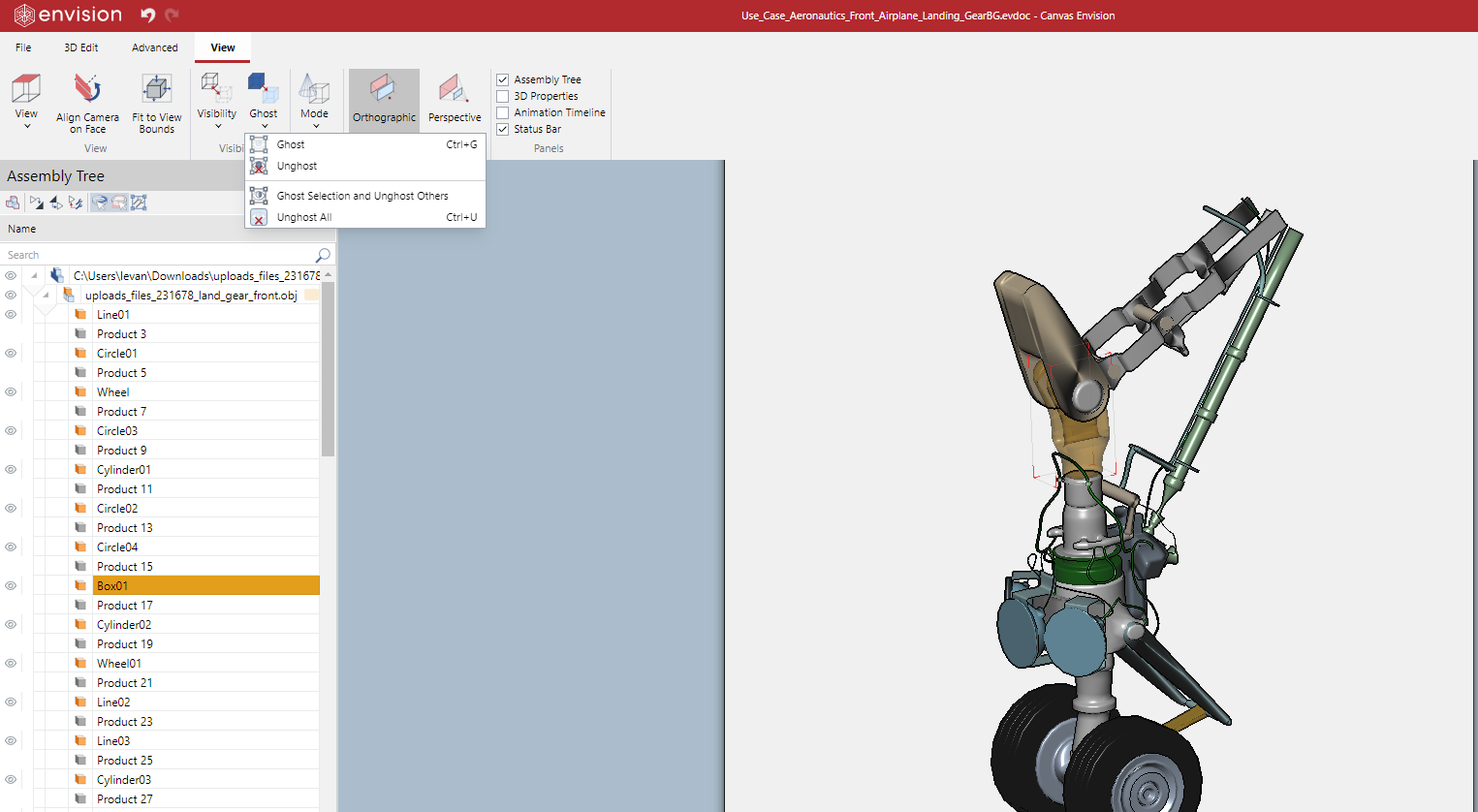Uncheck the Status Bar checkbox
The height and width of the screenshot is (812, 1478).
503,129
